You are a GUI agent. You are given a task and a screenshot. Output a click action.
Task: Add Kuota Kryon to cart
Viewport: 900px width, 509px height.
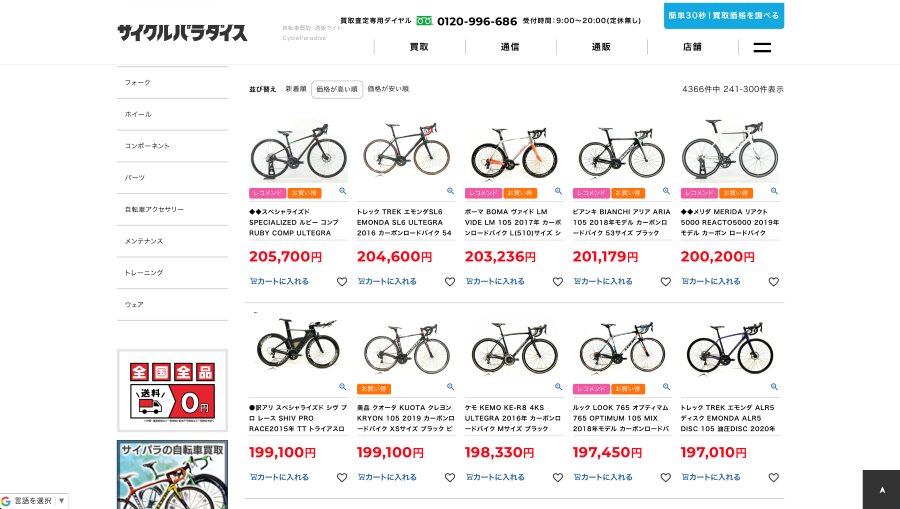388,477
